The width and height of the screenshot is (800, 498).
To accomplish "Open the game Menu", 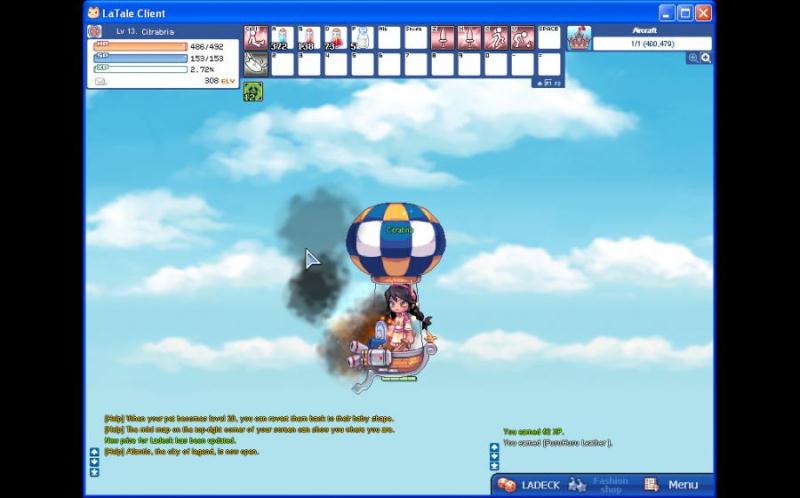I will (673, 485).
